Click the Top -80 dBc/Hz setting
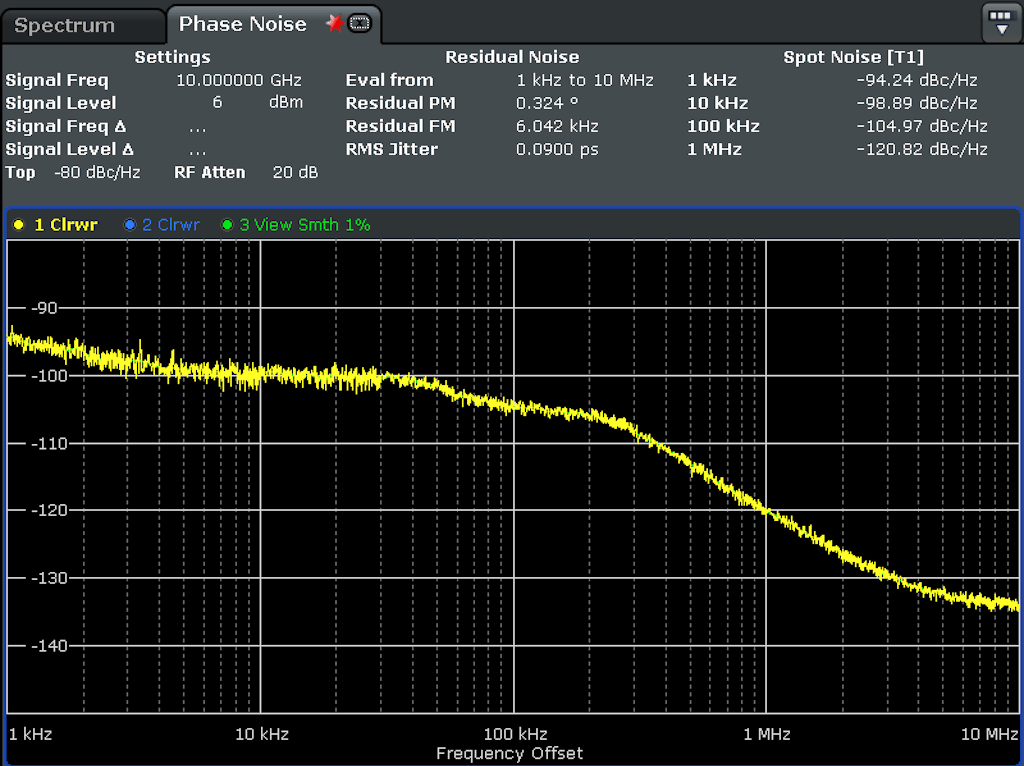Viewport: 1024px width, 766px height. coord(97,172)
